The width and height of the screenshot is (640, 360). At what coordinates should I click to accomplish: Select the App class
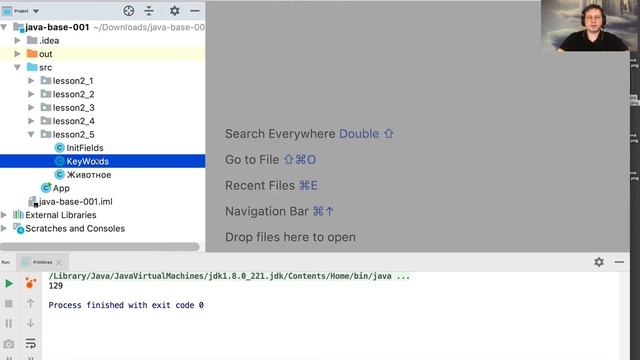click(61, 188)
